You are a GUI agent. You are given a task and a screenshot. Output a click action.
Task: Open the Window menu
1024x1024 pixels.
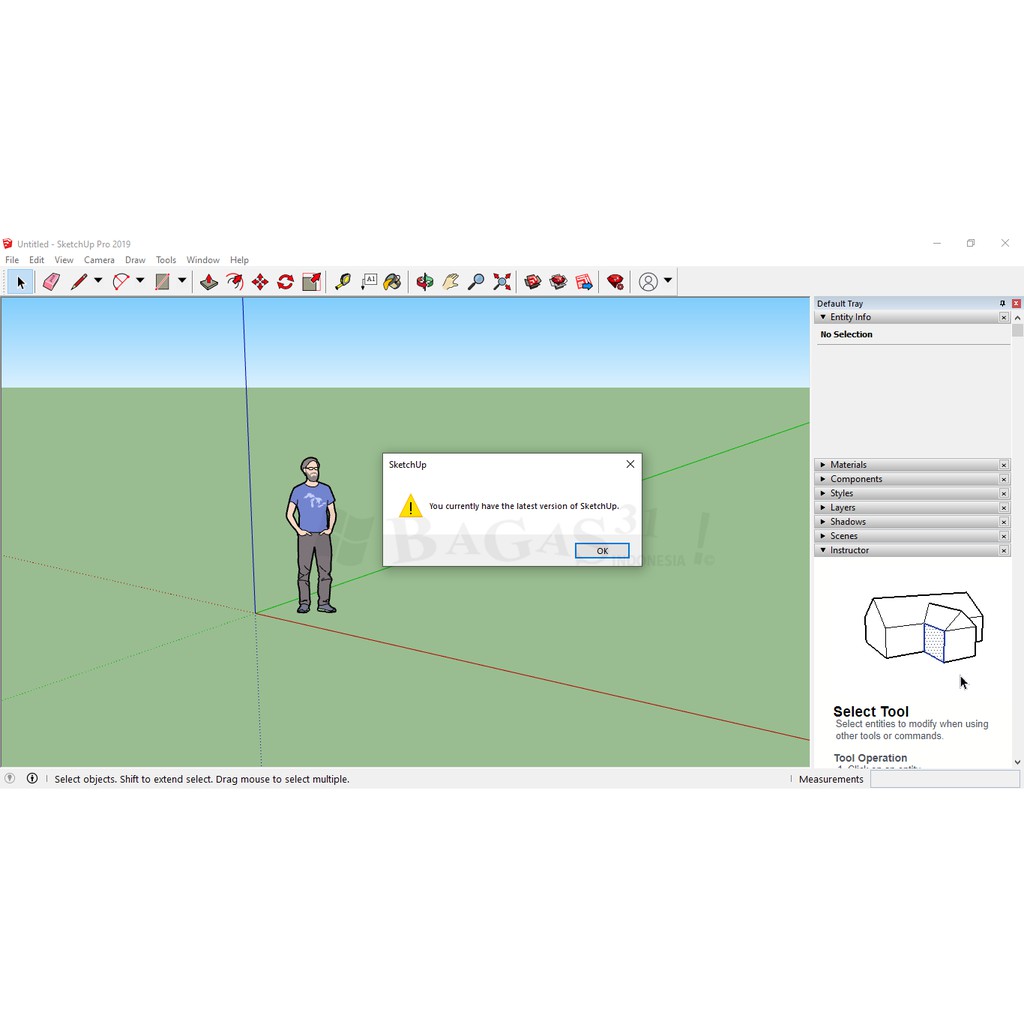click(203, 260)
